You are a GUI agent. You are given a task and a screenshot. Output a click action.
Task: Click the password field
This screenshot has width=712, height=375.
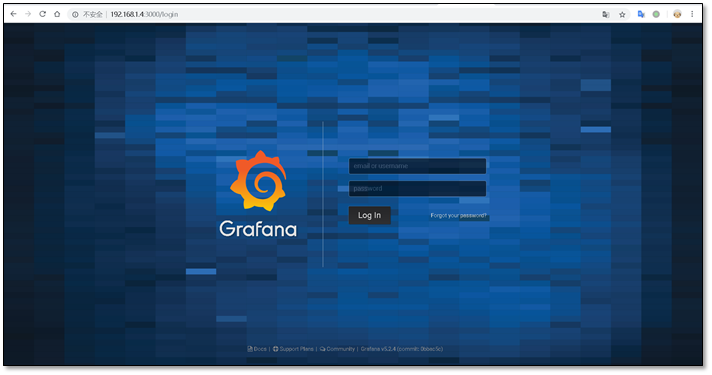[417, 188]
